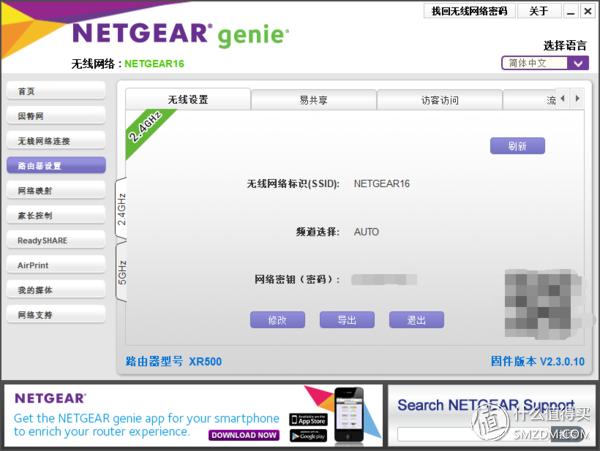The image size is (600, 451).
Task: Click the App Store badge
Action: (x=308, y=420)
